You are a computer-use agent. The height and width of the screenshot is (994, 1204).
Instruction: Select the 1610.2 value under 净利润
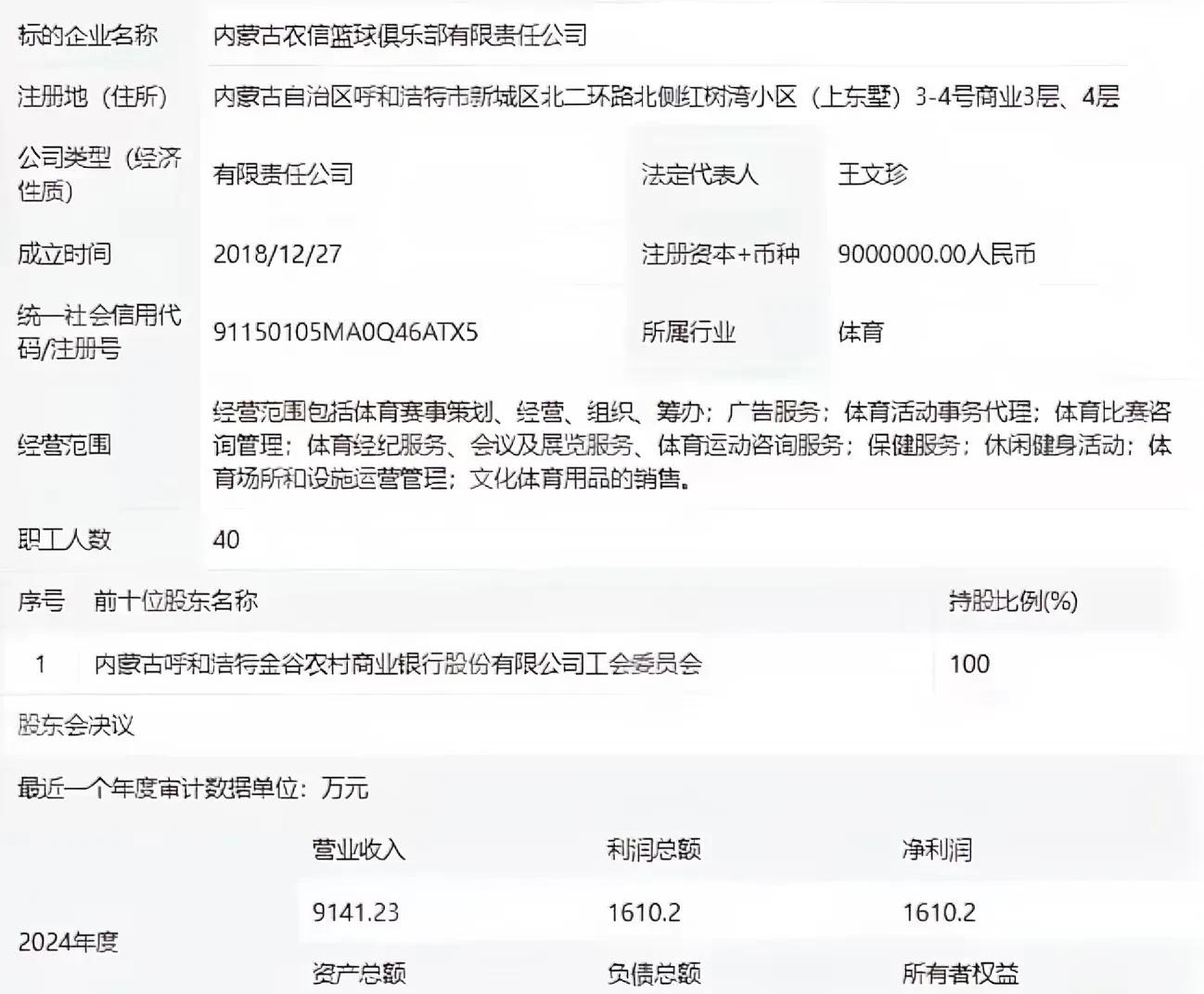pyautogui.click(x=939, y=912)
